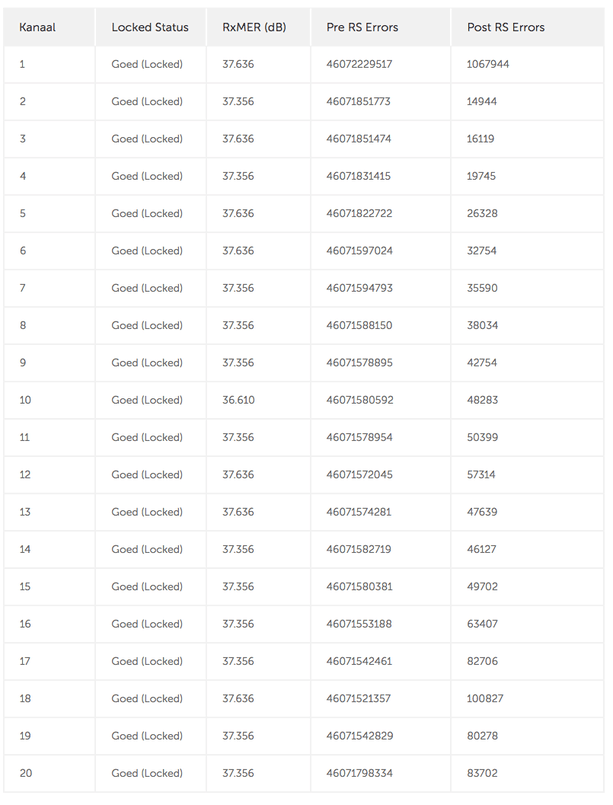The width and height of the screenshot is (613, 805).
Task: Click Post RS Errors value 14944
Action: (483, 101)
